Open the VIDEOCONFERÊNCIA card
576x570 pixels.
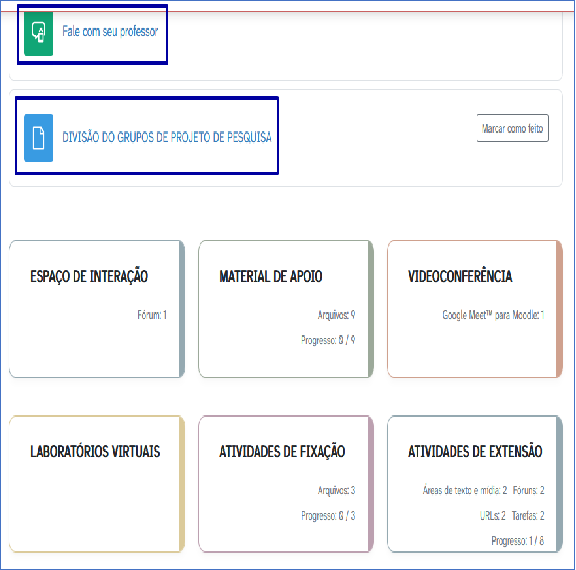click(x=475, y=309)
